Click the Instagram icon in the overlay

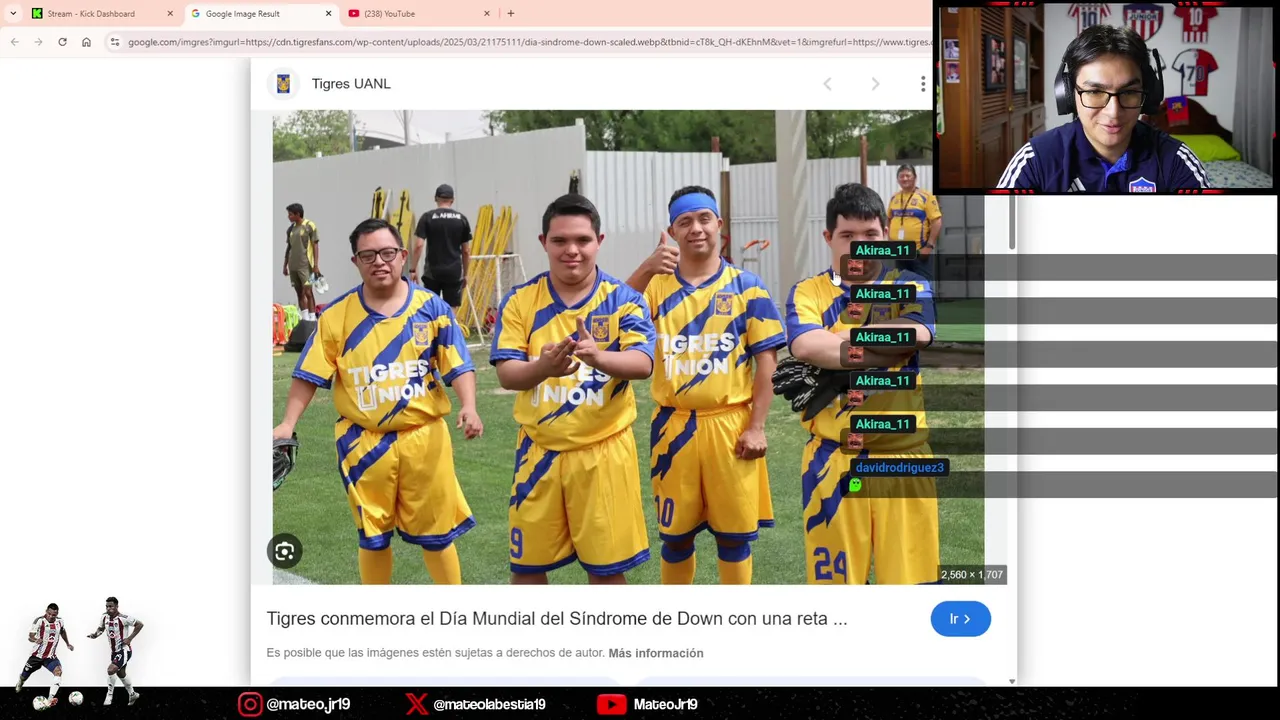(250, 704)
